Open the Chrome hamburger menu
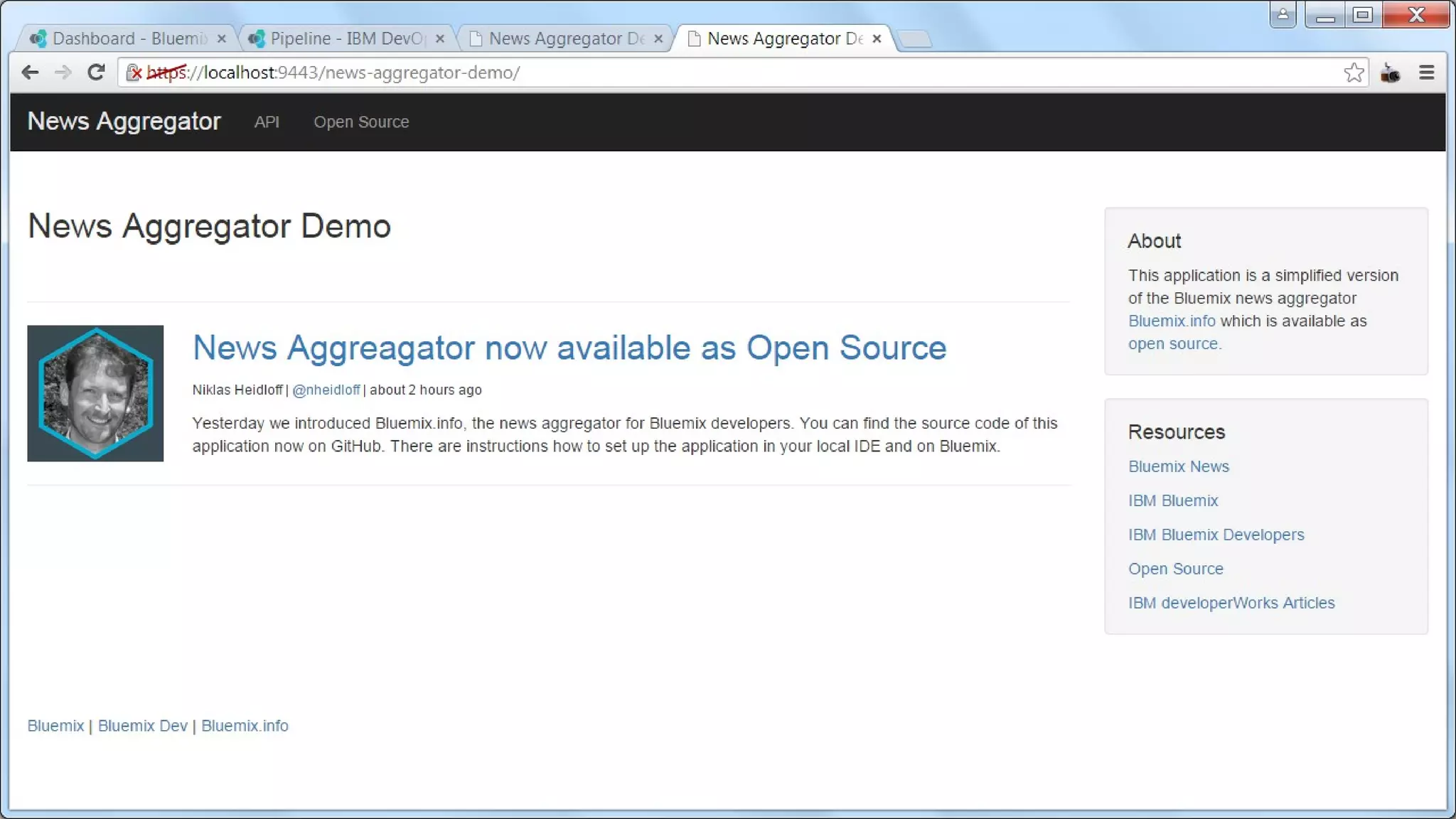 pos(1426,73)
